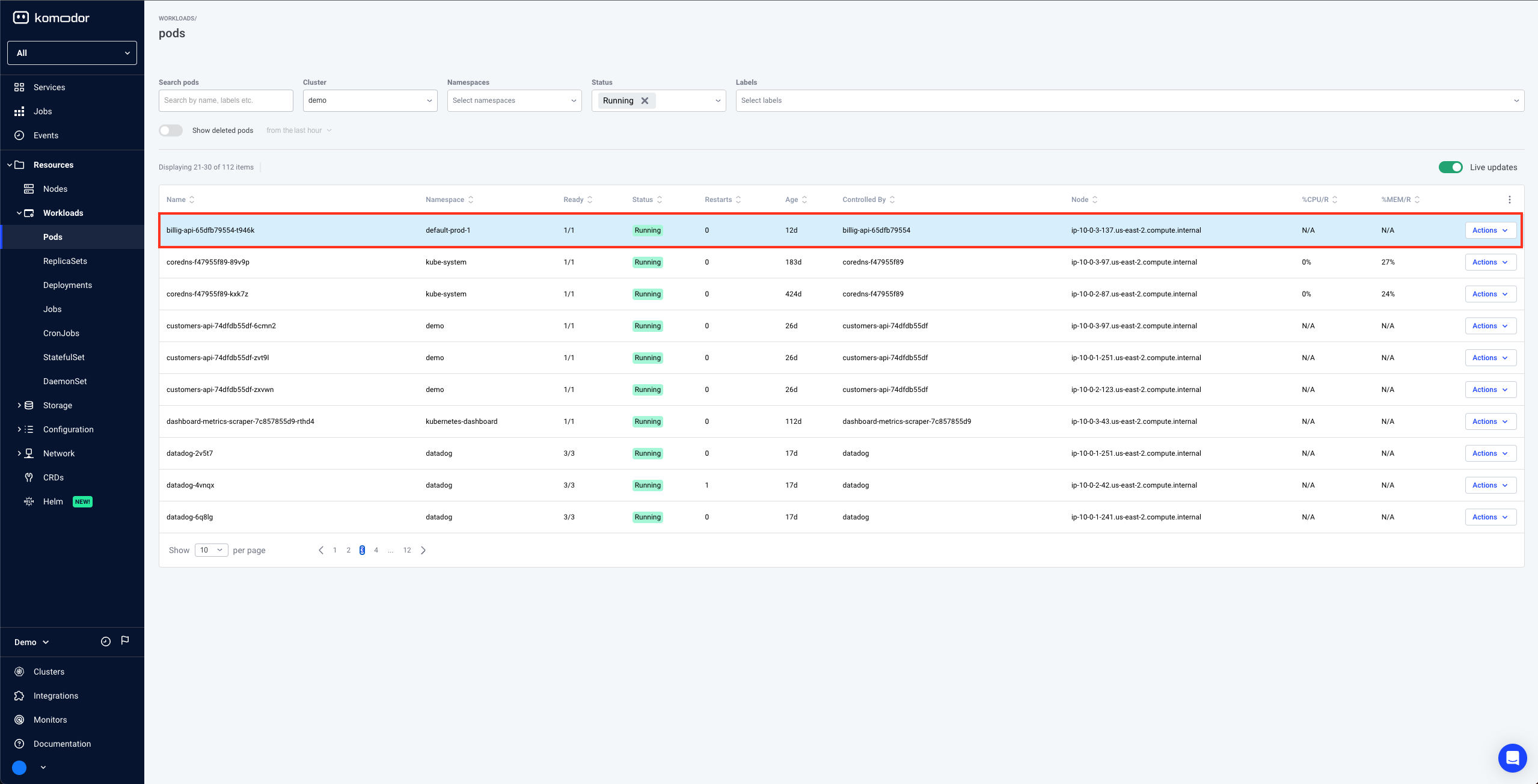The height and width of the screenshot is (784, 1538).
Task: Go to next page arrow
Action: 423,550
